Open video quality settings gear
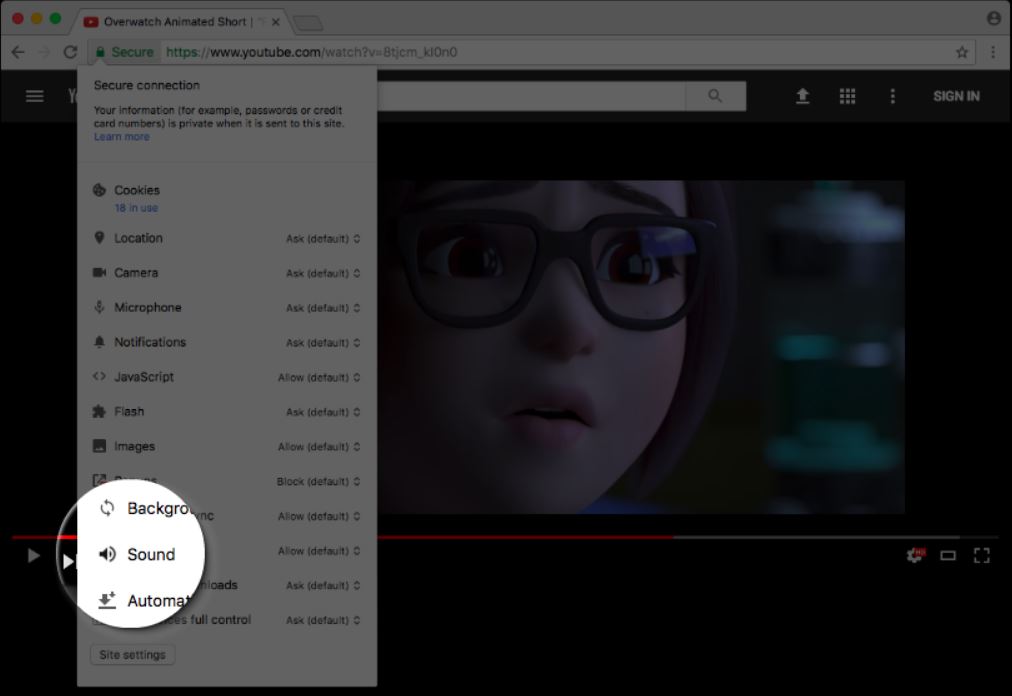This screenshot has height=696, width=1012. [915, 555]
